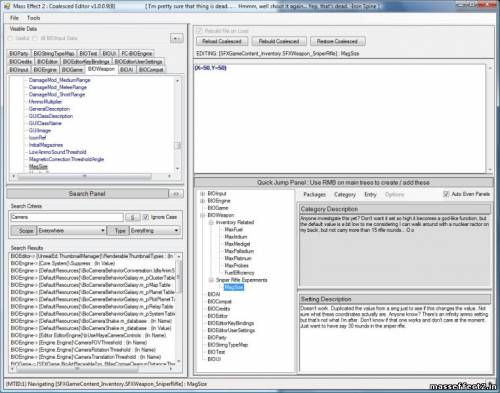500x393 pixels.
Task: Select DamageMod_MeleeRange in the weapon tree
Action: 58,87
